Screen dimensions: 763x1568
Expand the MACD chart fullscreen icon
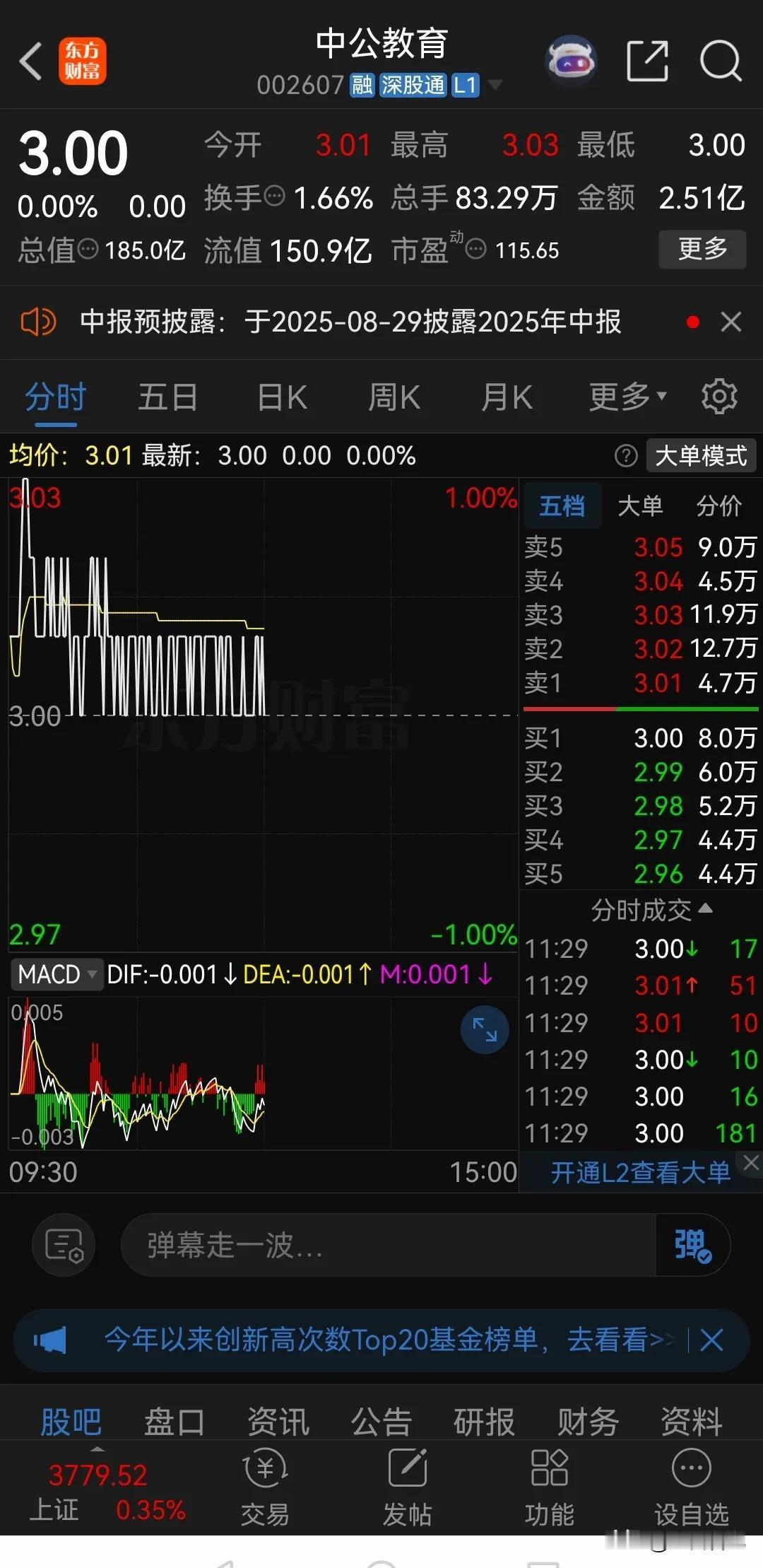(485, 1029)
